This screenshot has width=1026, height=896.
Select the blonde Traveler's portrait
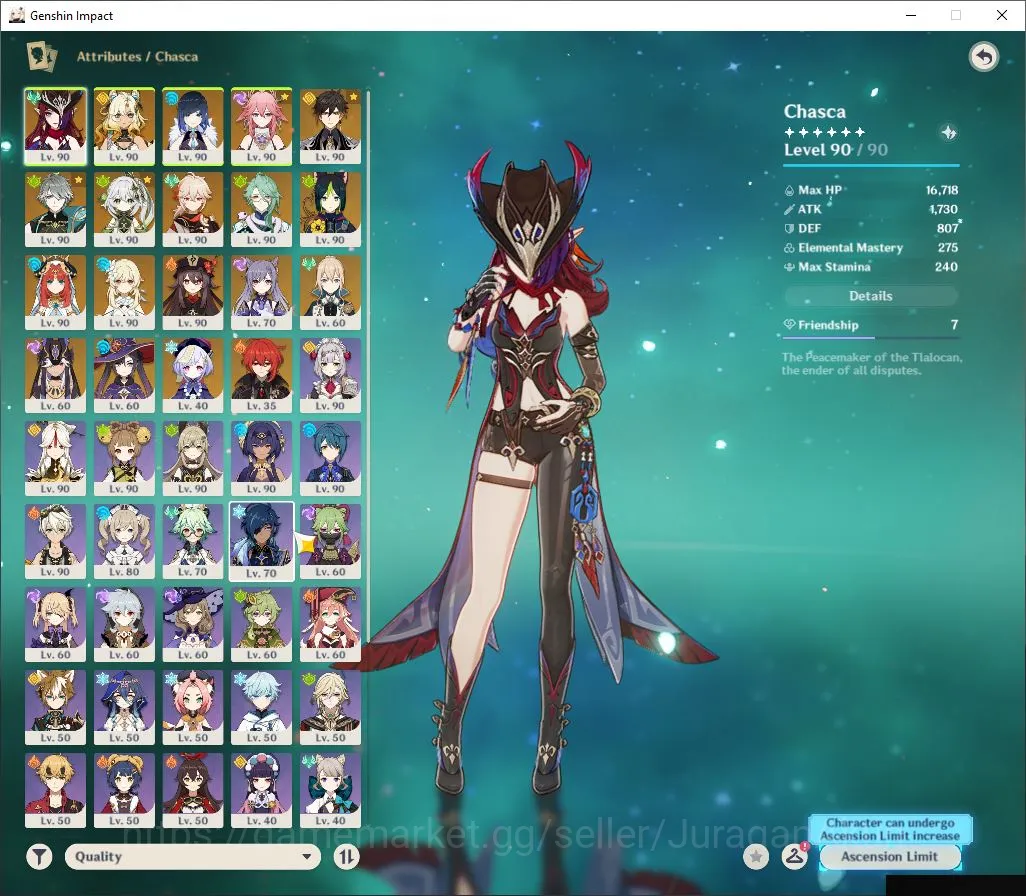coord(124,293)
